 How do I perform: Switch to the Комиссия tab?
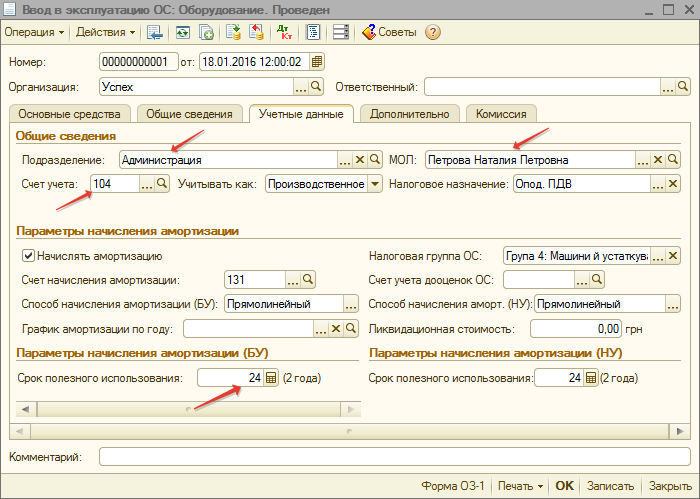pos(501,114)
